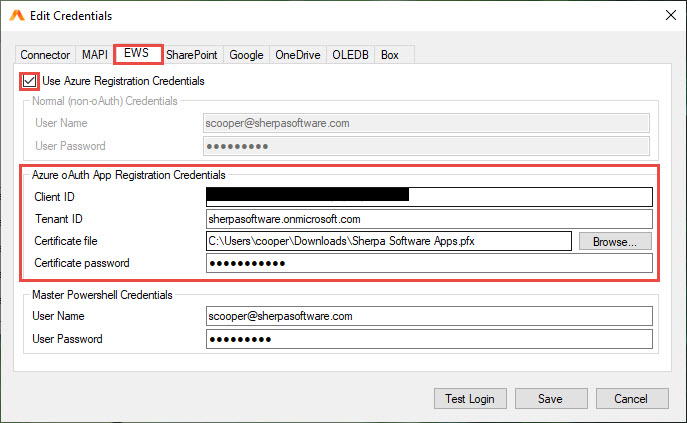
Task: Click Master Powershell User Password field
Action: point(428,339)
